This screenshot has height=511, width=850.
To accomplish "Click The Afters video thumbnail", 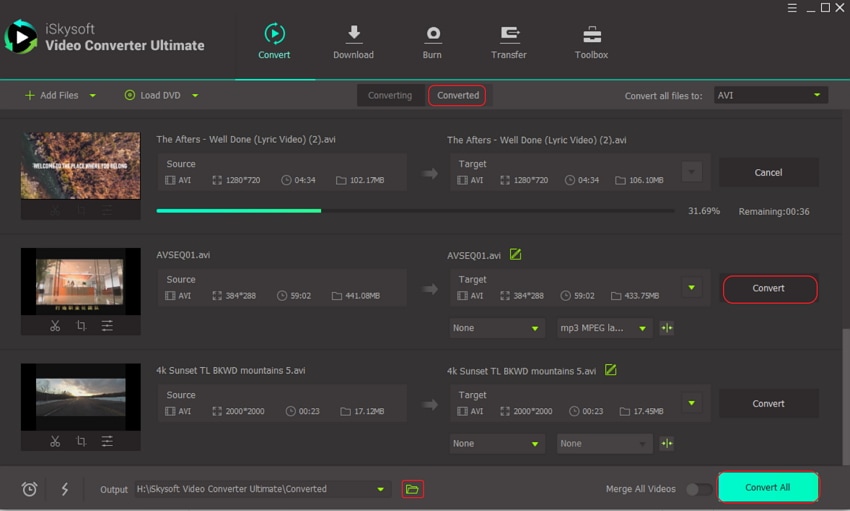I will pyautogui.click(x=81, y=166).
